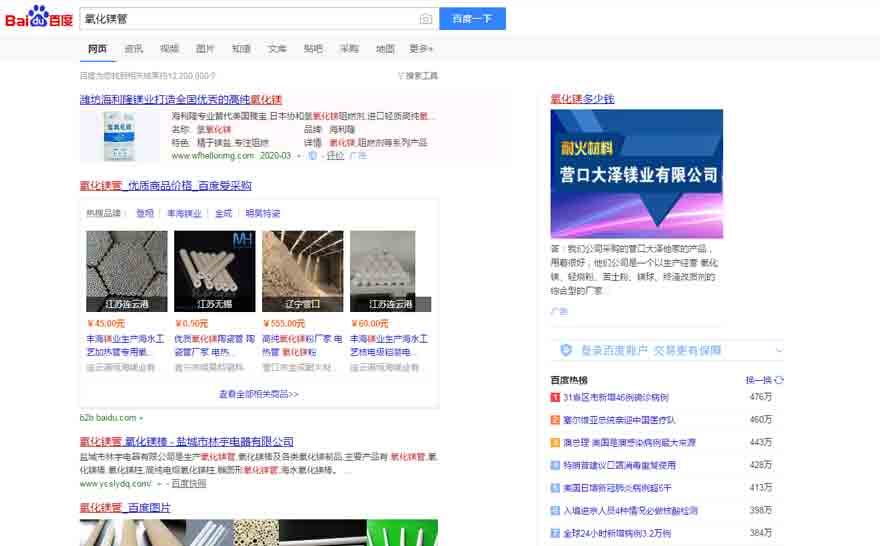This screenshot has height=546, width=880.
Task: Expand the 登录百度账户 banner chevron
Action: tap(778, 350)
